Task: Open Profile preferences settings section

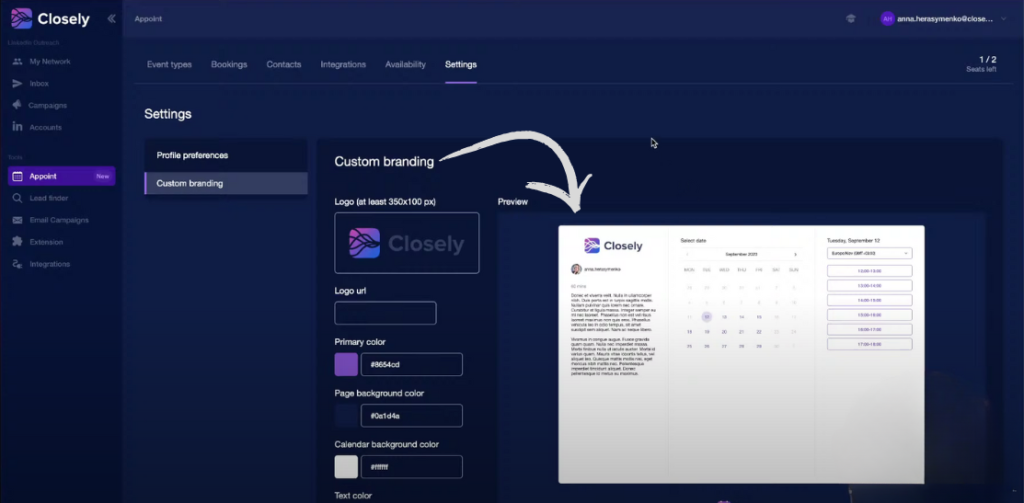Action: [x=226, y=155]
